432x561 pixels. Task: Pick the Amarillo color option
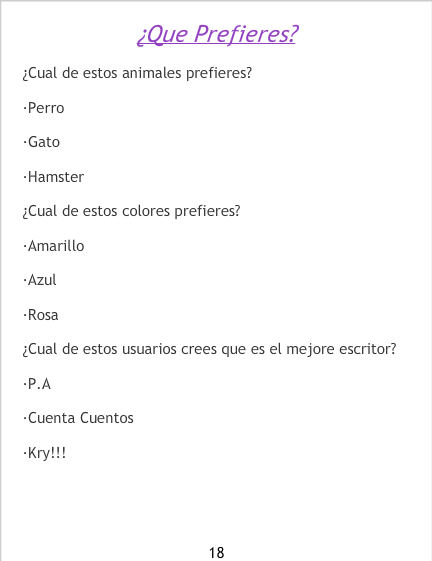coord(54,246)
